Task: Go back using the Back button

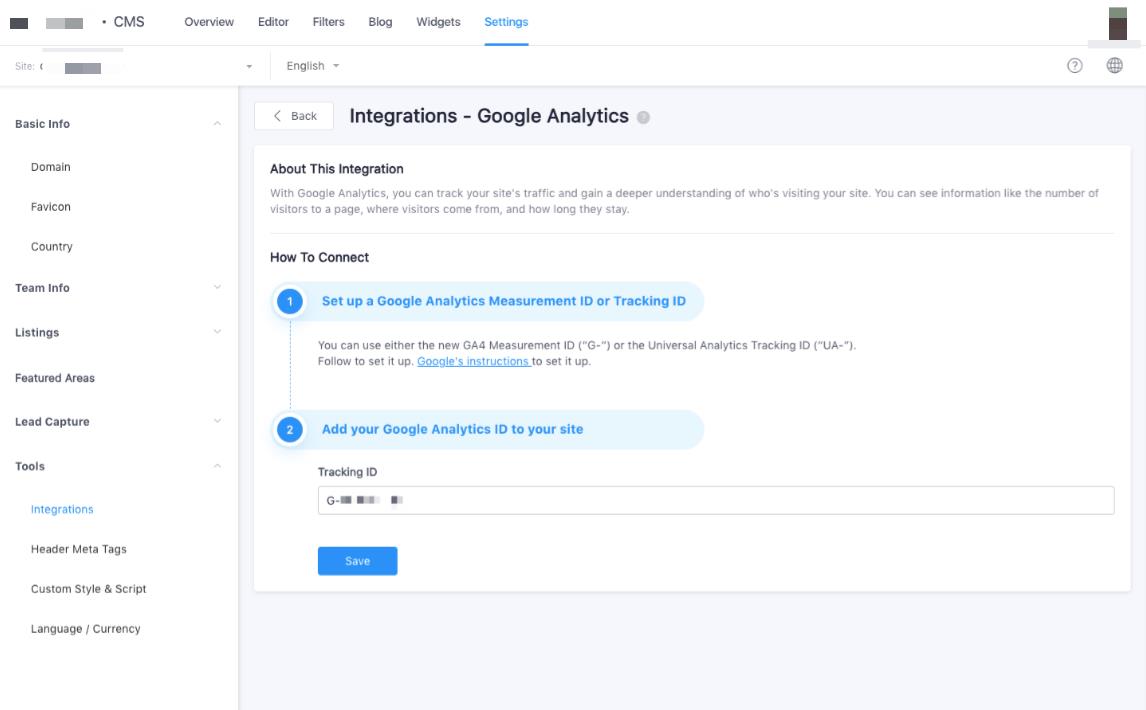Action: pyautogui.click(x=294, y=116)
